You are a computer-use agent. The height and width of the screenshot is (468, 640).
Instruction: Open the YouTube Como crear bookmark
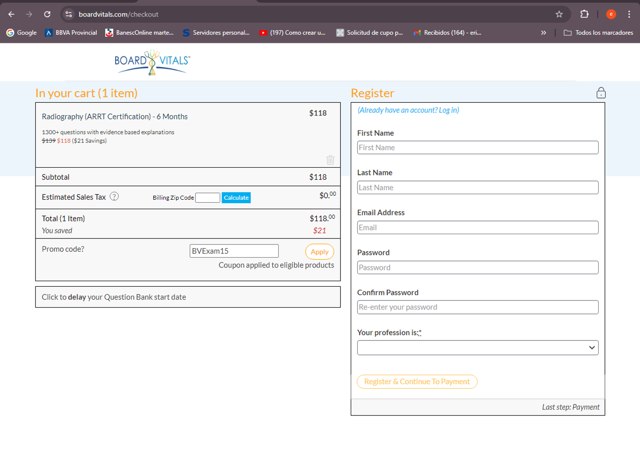point(292,33)
